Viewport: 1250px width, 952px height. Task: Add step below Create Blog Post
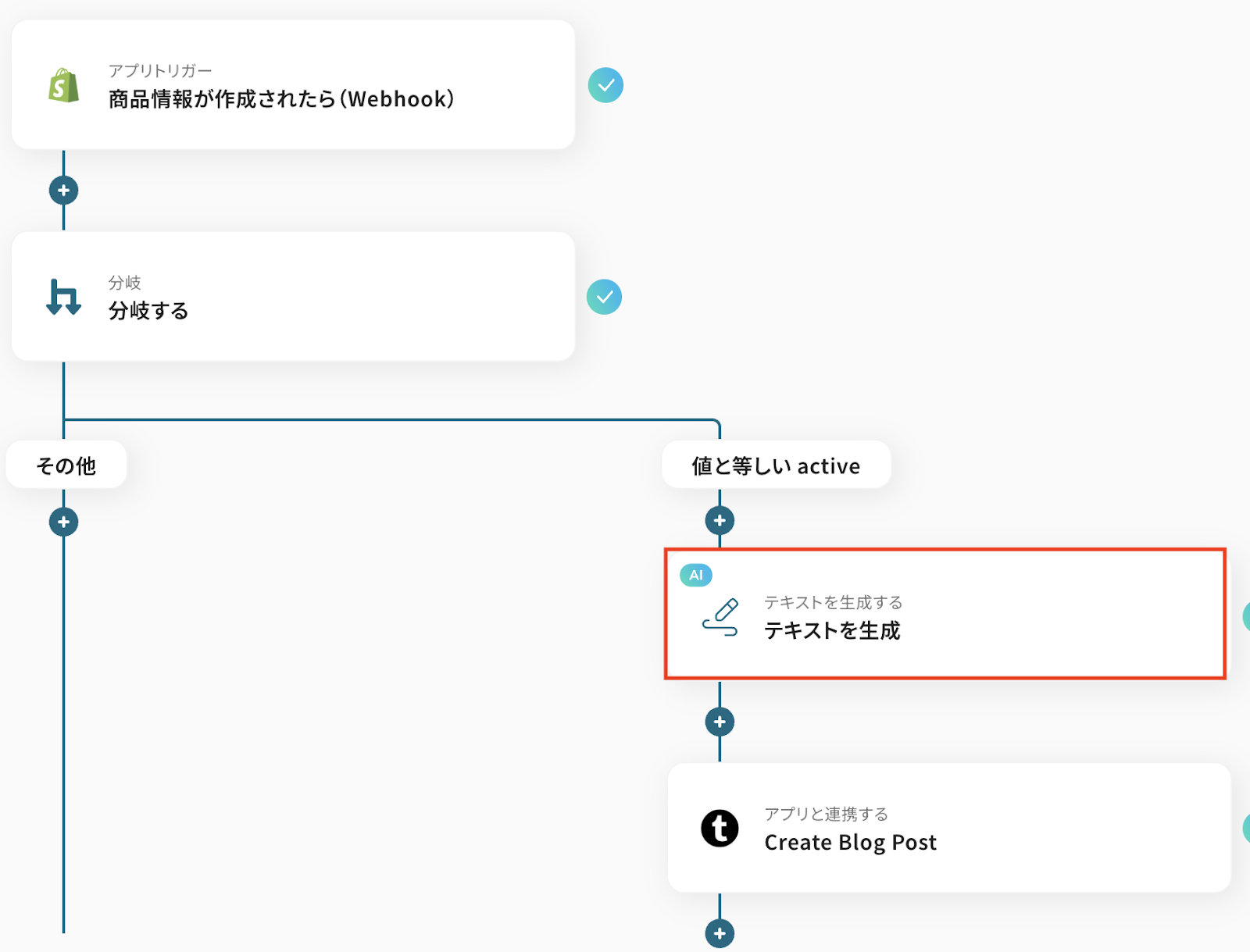coord(720,933)
